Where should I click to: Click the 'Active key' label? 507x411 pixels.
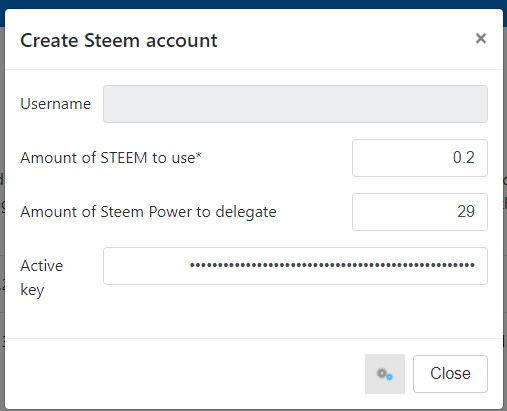point(42,278)
